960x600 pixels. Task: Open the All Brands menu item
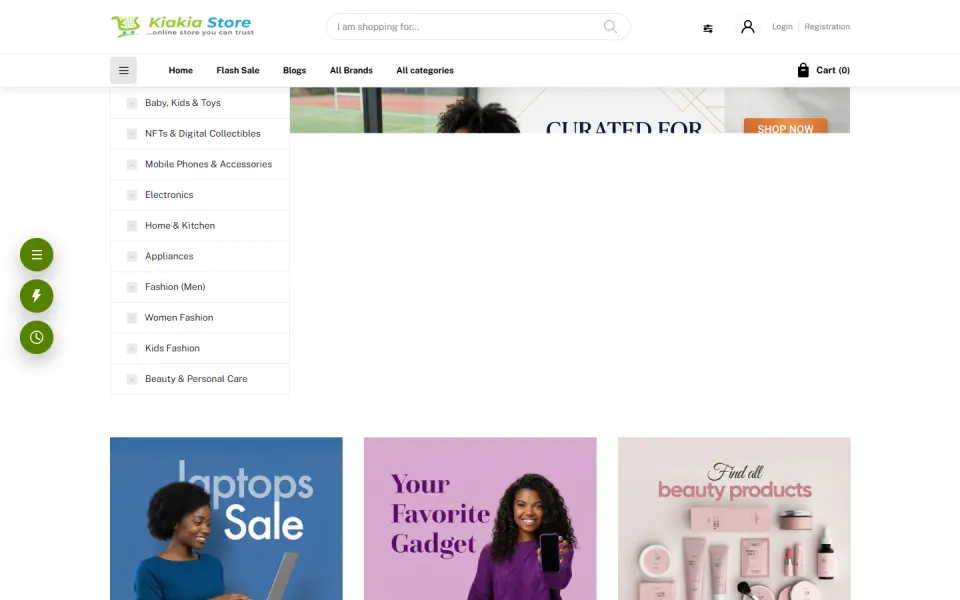click(x=351, y=70)
